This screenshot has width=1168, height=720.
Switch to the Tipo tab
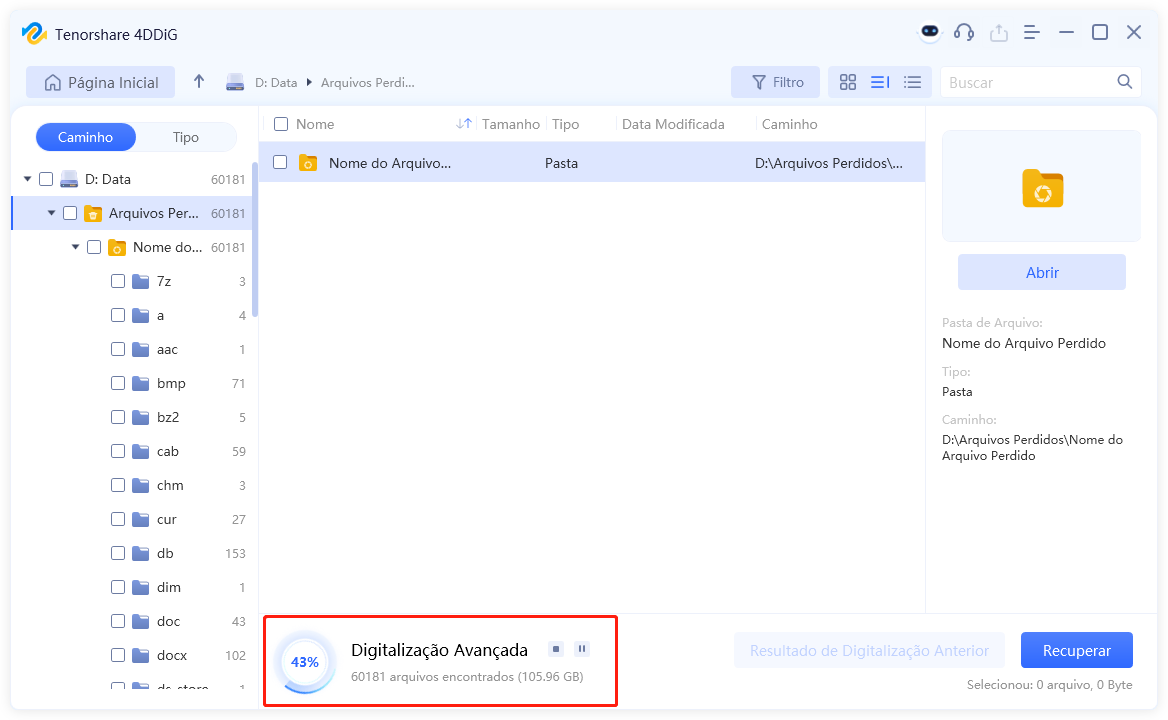click(x=186, y=136)
